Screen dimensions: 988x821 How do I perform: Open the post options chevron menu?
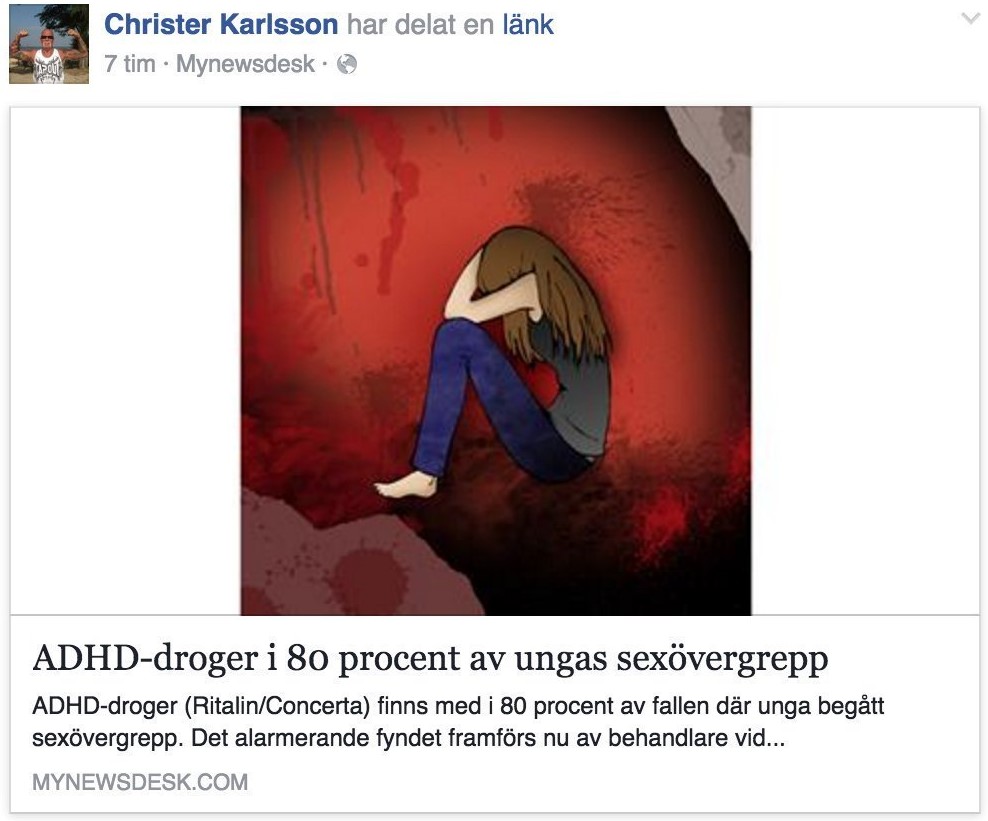point(971,20)
